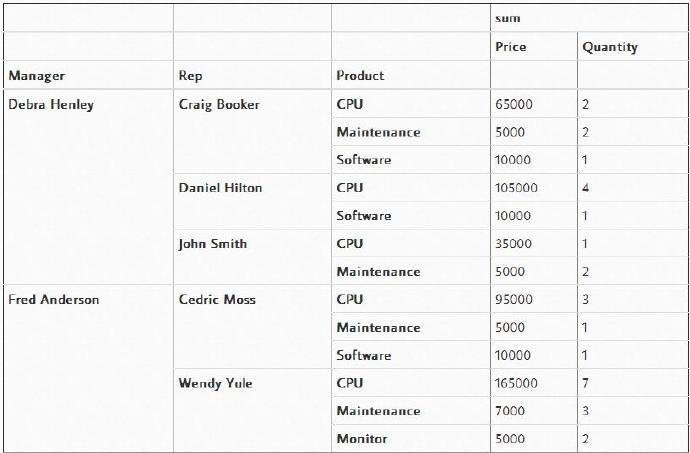The height and width of the screenshot is (453, 690).
Task: Click the Price column header
Action: point(510,47)
